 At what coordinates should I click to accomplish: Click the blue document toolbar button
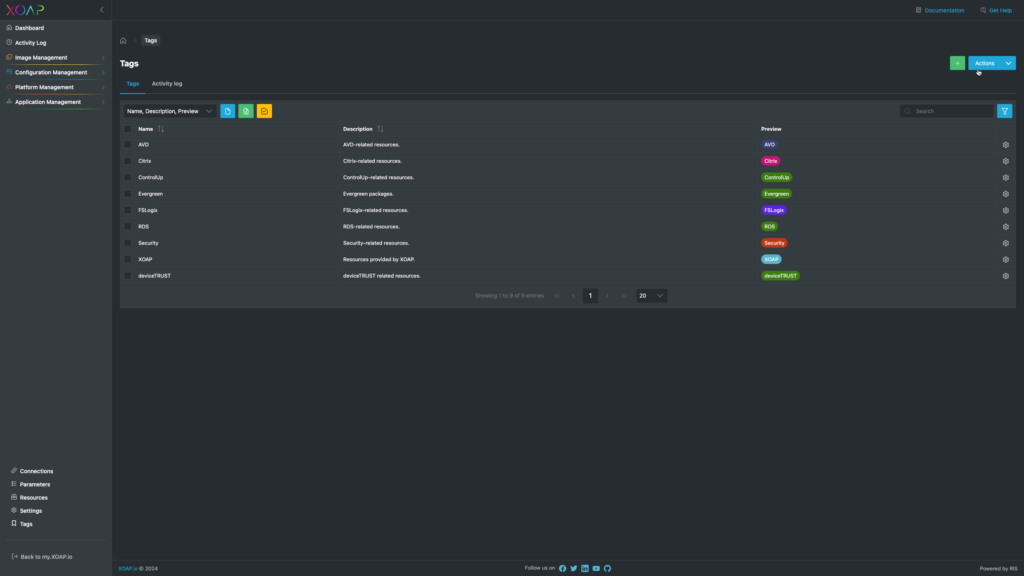pos(227,111)
